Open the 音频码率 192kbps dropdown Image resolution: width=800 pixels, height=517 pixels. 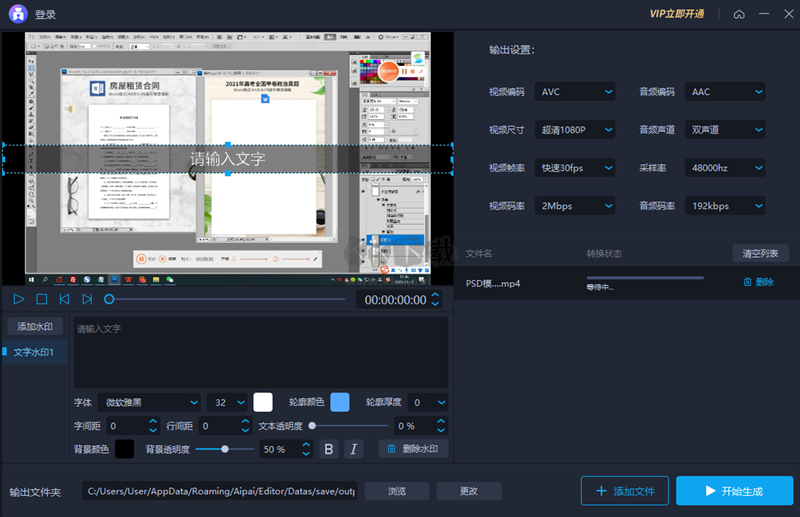tap(724, 206)
